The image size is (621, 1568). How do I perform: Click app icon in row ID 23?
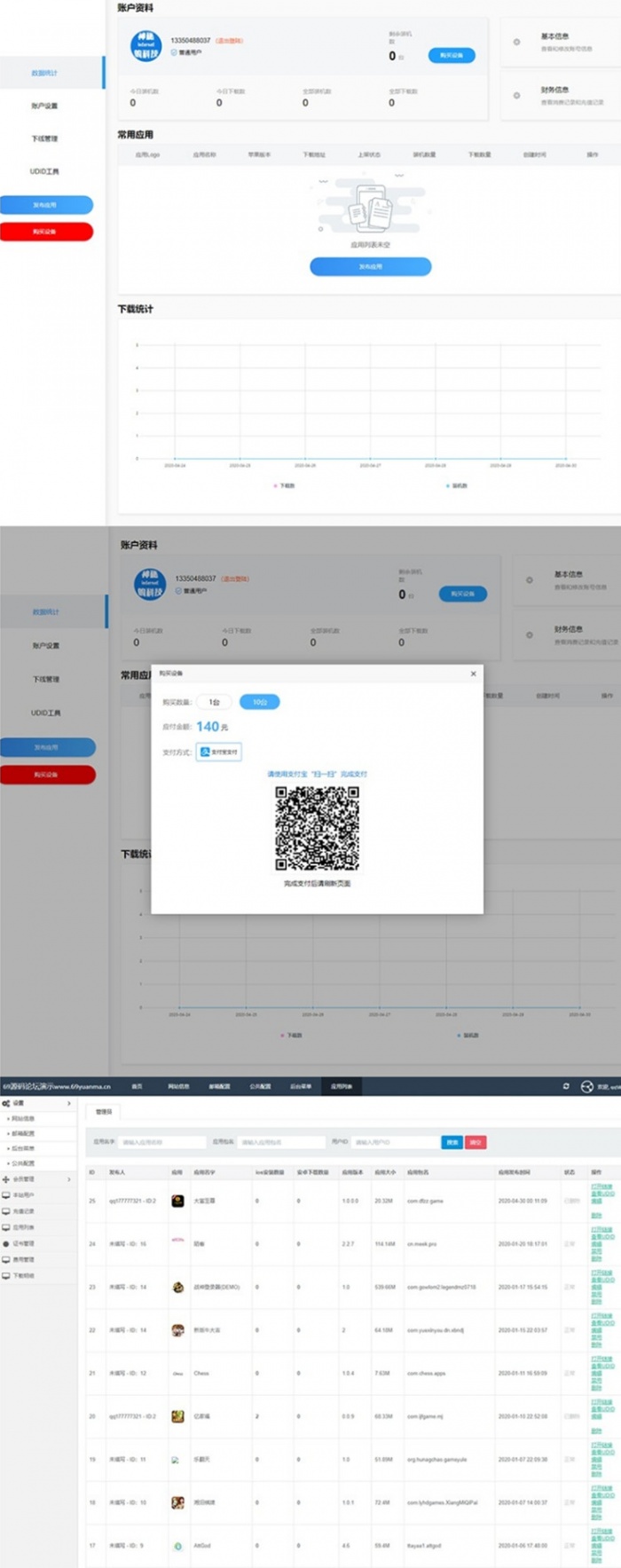pos(177,1287)
